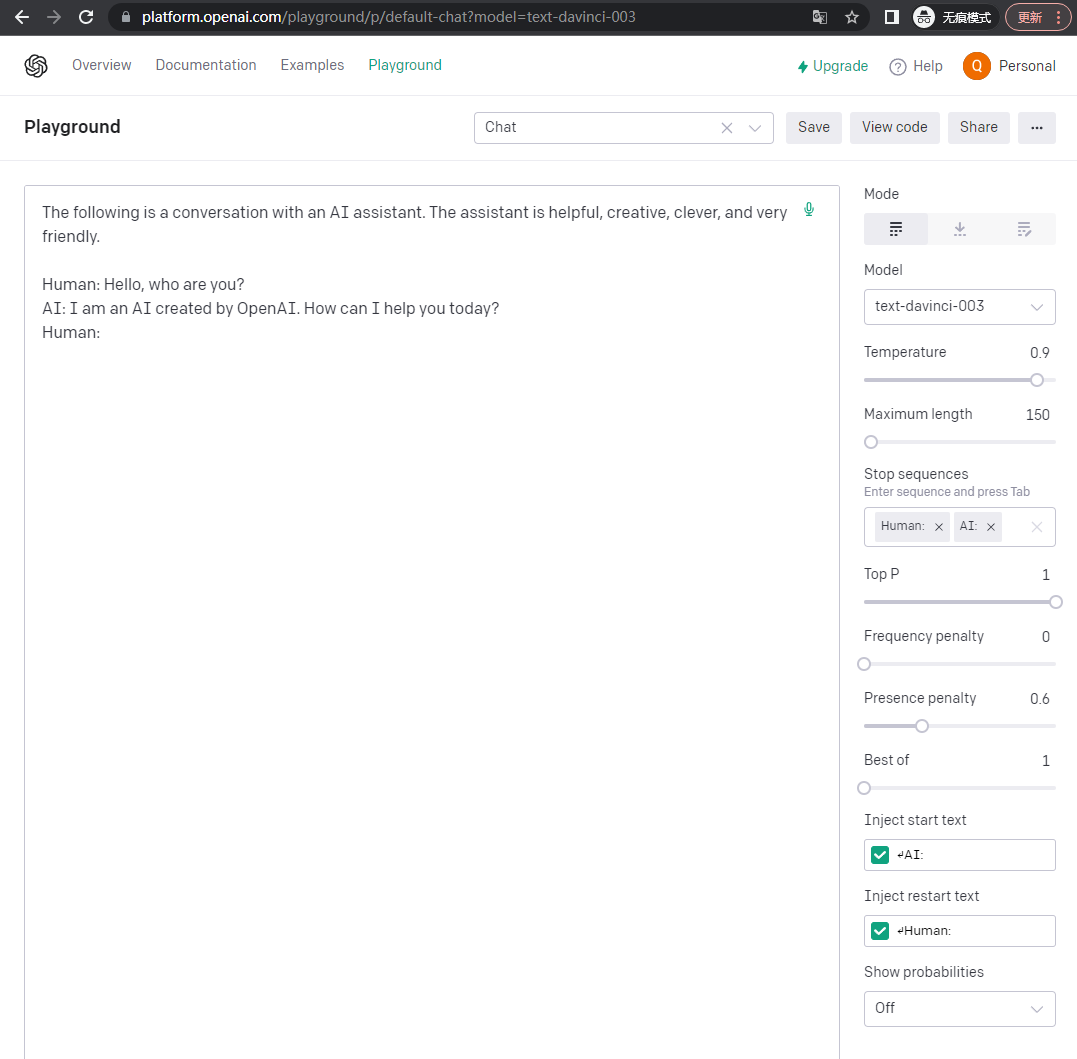This screenshot has height=1059, width=1077.
Task: Open the Model text-davinci-003 dropdown
Action: (959, 307)
